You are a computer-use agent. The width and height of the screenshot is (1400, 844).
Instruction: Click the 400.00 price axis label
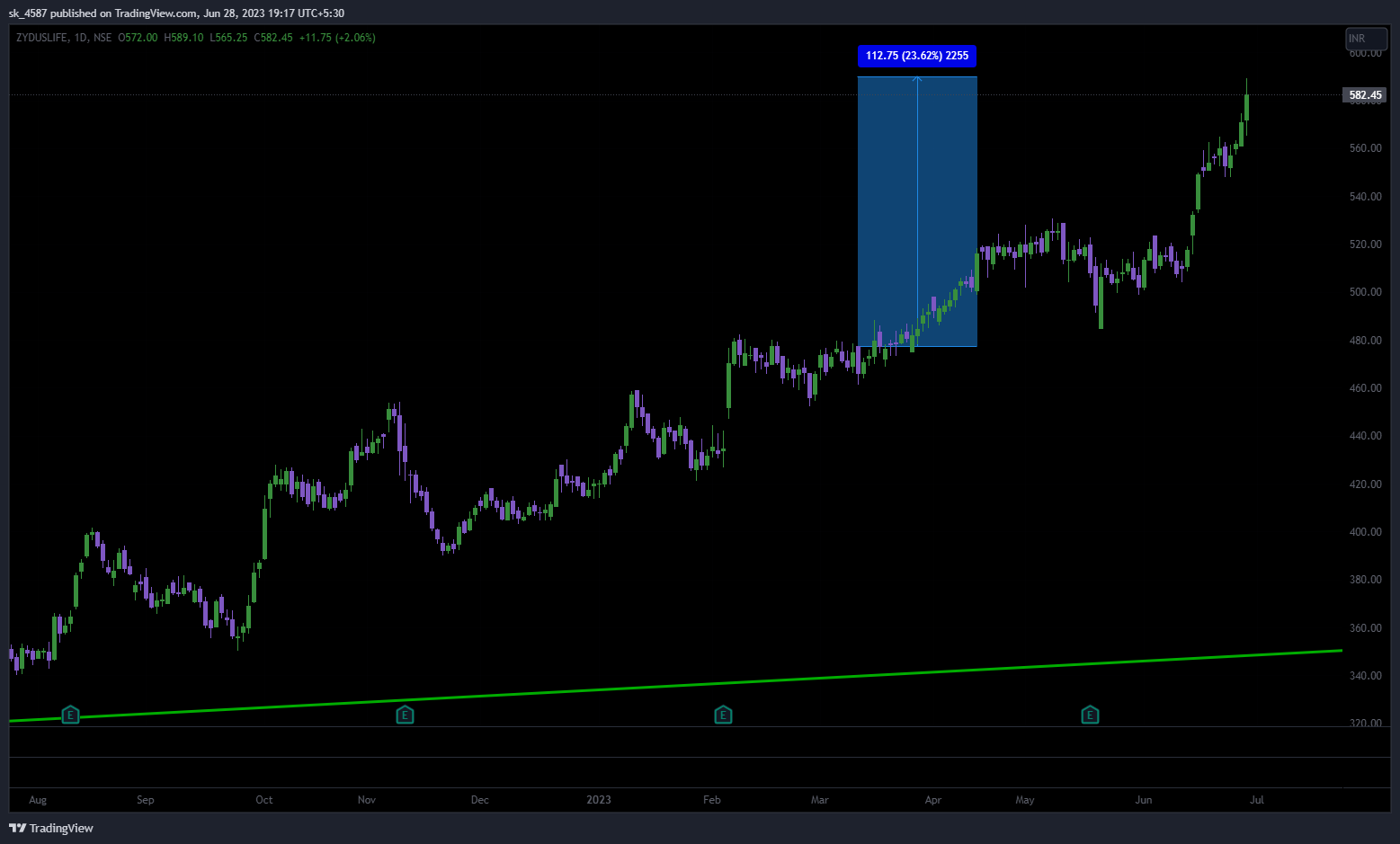click(x=1365, y=532)
